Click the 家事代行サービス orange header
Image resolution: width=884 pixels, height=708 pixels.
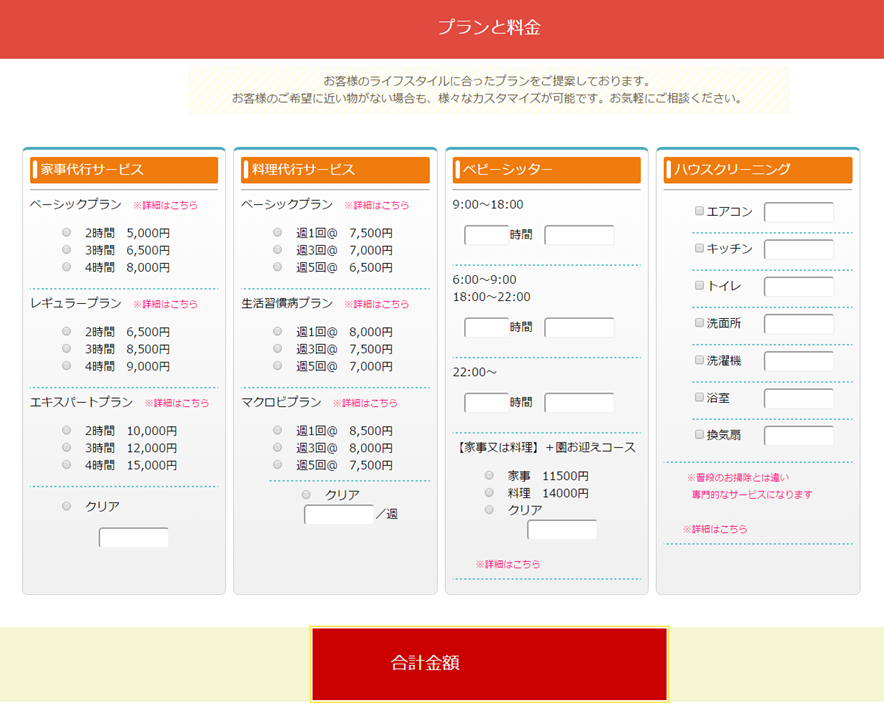coord(124,170)
